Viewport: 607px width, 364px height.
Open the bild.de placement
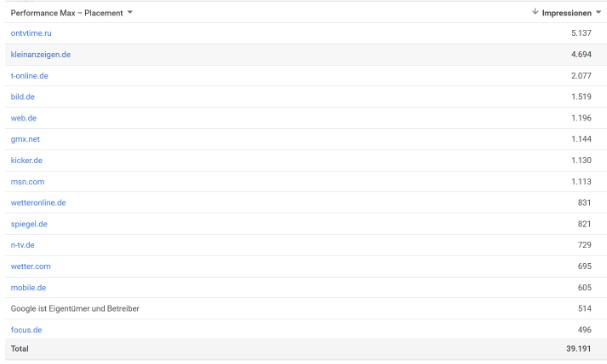pos(22,97)
